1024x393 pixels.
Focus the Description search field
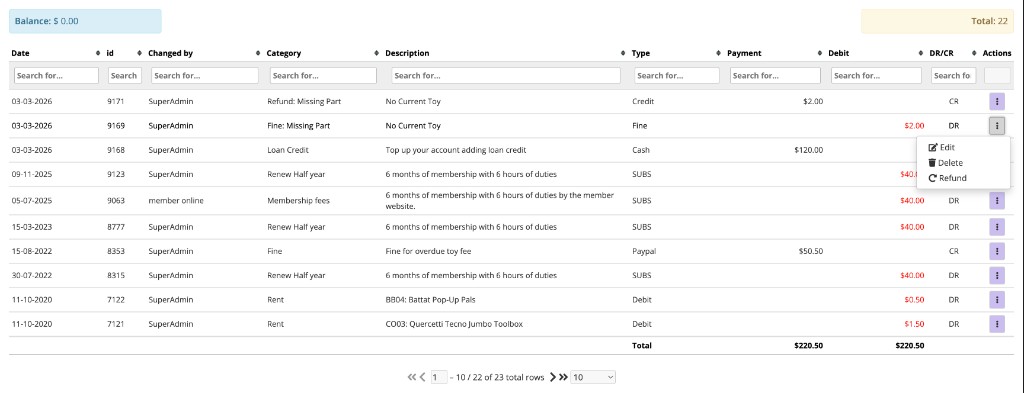click(x=506, y=76)
